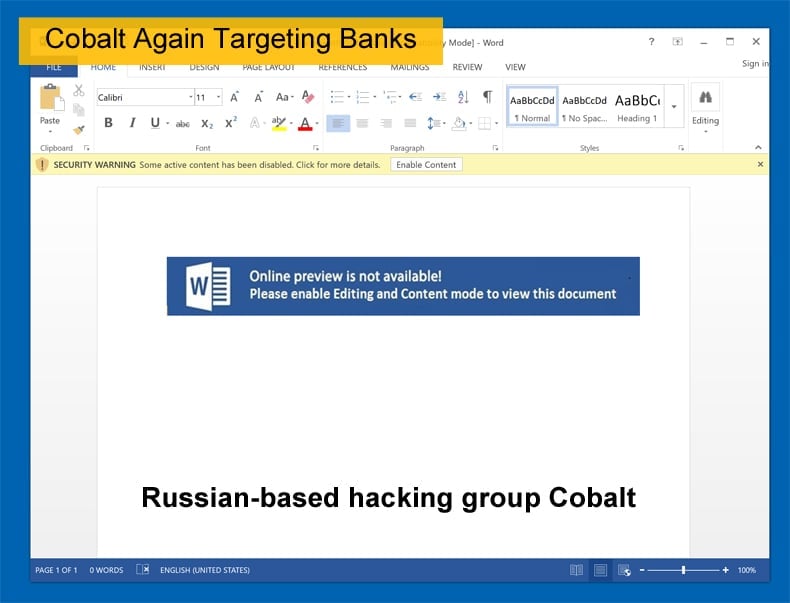Toggle Align Right
Viewport: 790px width, 603px height.
pyautogui.click(x=386, y=123)
